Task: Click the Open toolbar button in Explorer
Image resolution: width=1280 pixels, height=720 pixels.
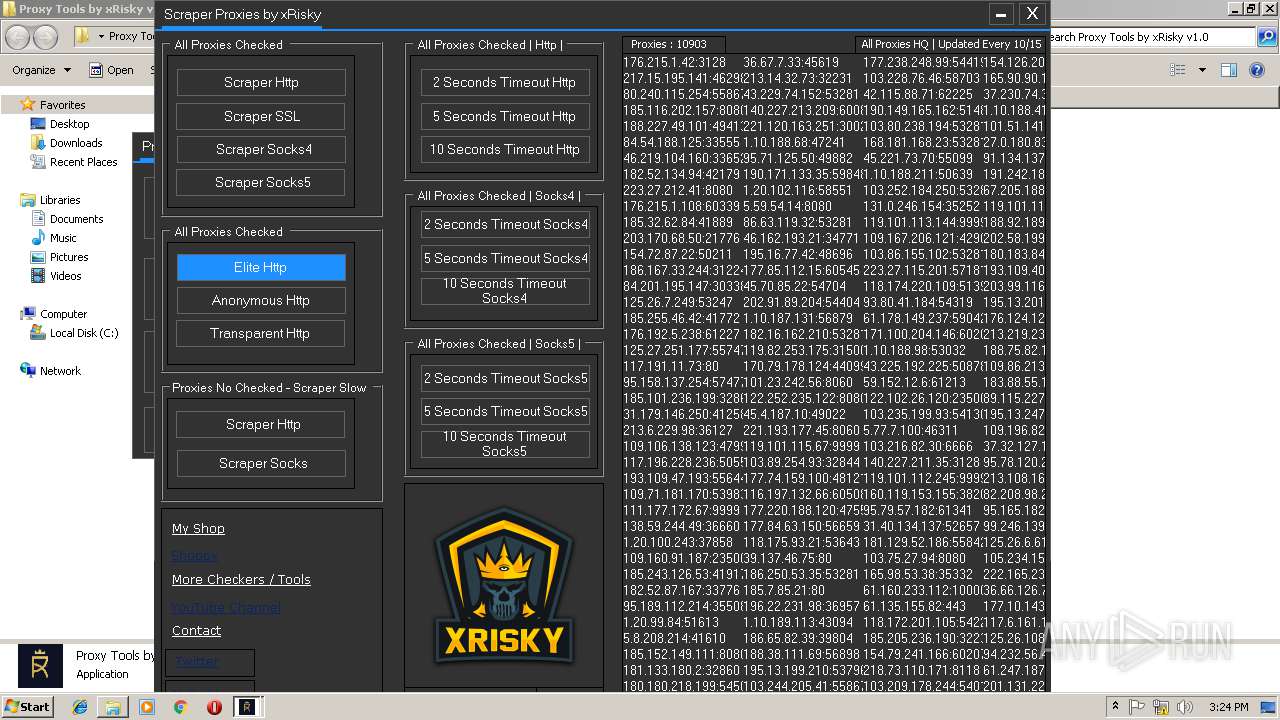Action: [111, 70]
